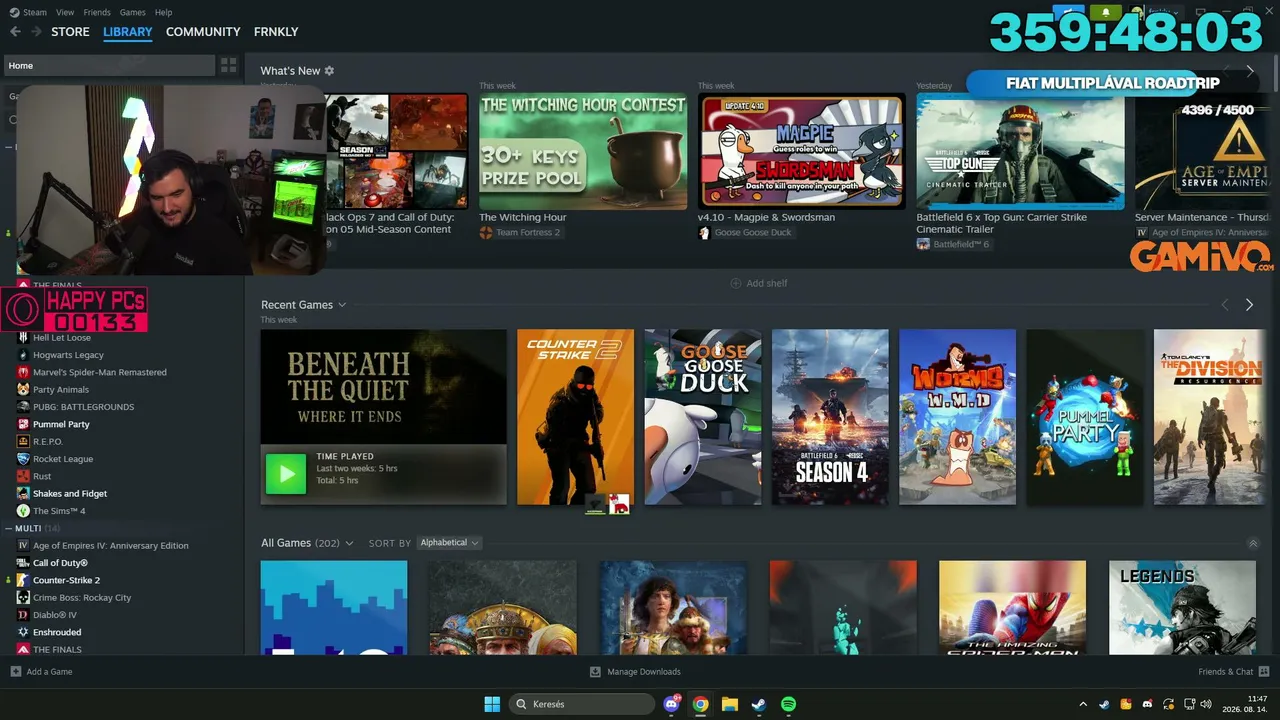
Task: Open the Battlefield 6 Season 4 game cover
Action: [x=830, y=417]
